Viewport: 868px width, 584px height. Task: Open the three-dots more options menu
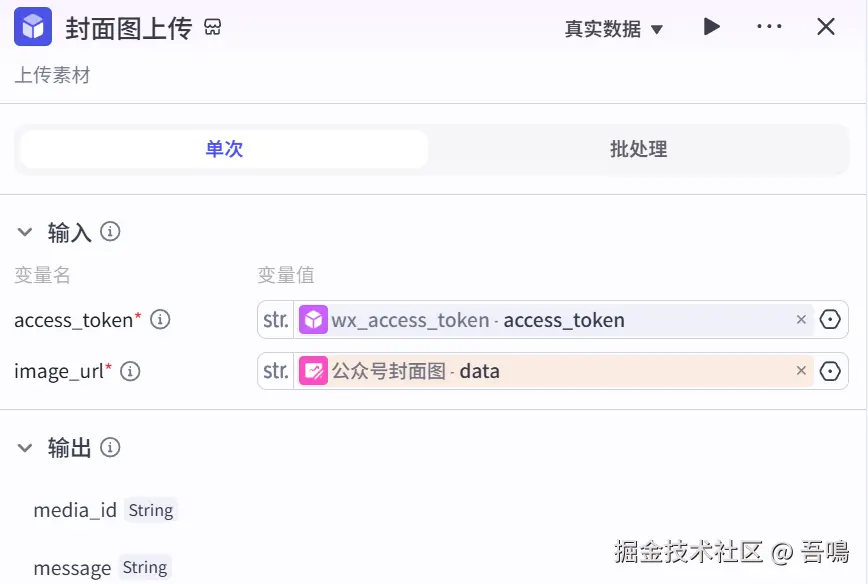(x=769, y=27)
